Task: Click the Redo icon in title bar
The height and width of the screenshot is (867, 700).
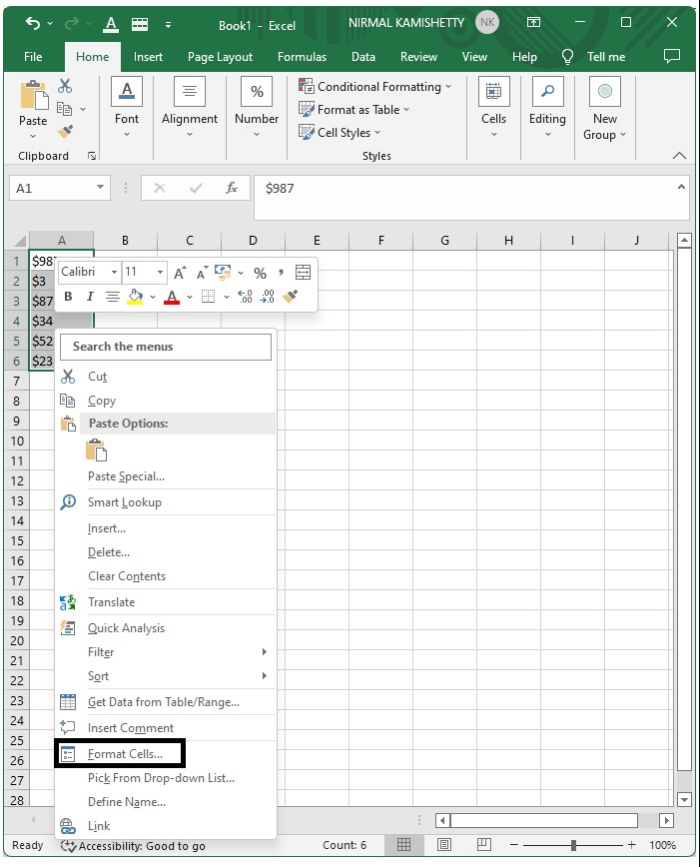Action: tap(71, 24)
